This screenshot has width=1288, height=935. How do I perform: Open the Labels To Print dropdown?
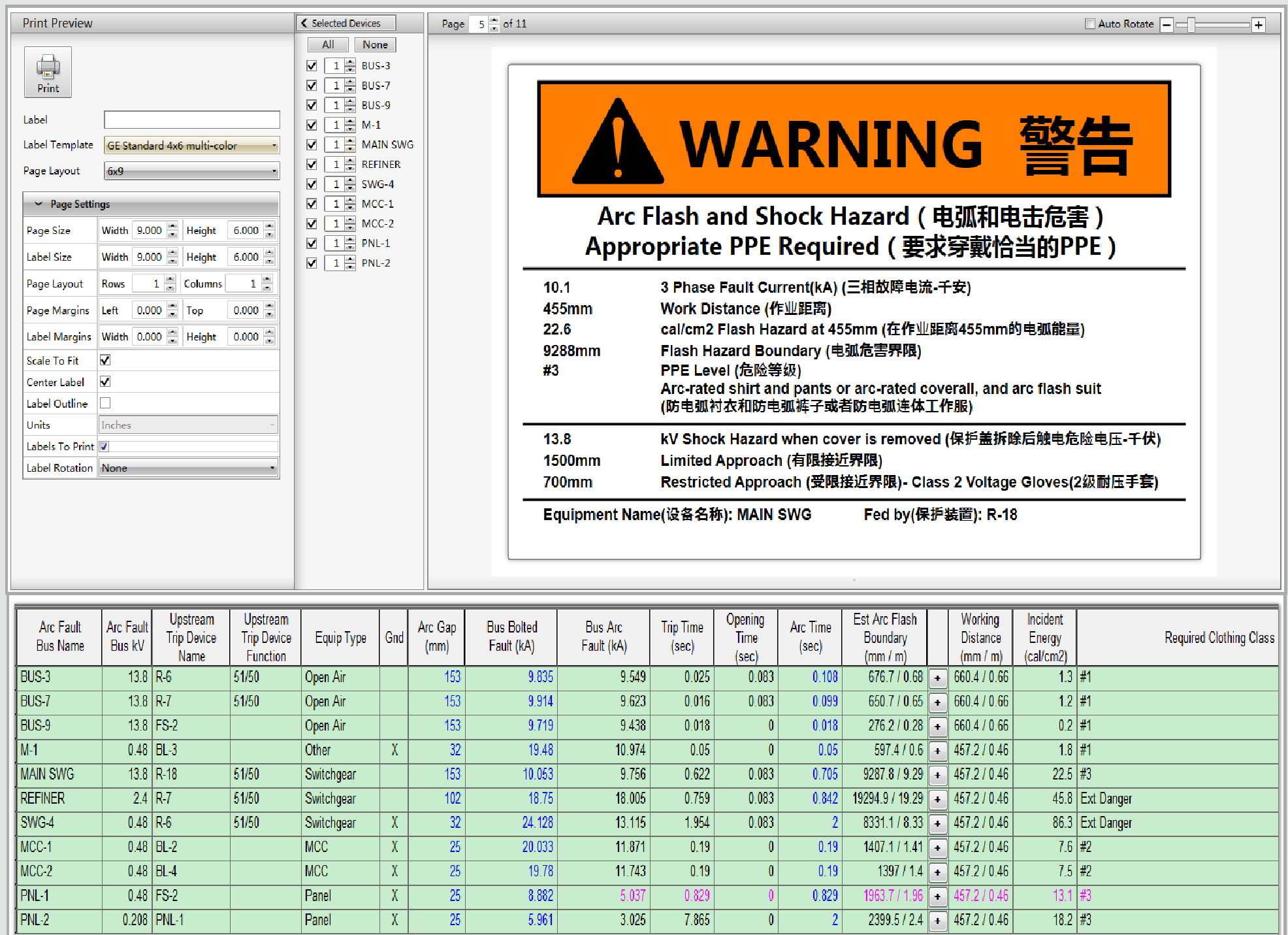click(188, 447)
